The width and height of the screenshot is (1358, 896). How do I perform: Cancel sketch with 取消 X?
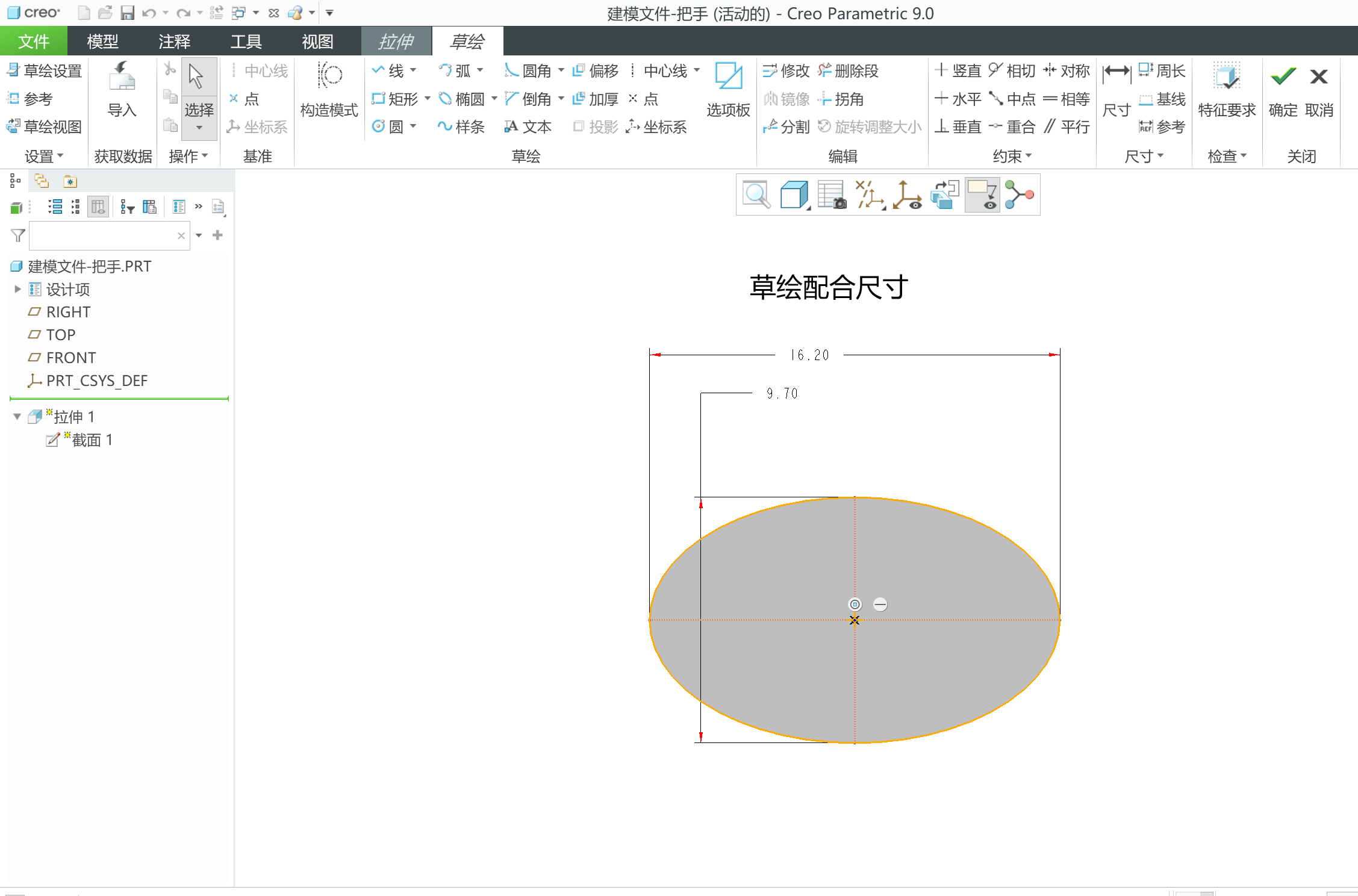[x=1319, y=90]
